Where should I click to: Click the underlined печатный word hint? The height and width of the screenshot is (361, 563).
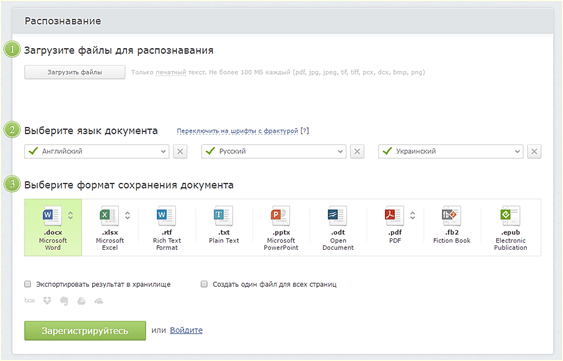171,72
